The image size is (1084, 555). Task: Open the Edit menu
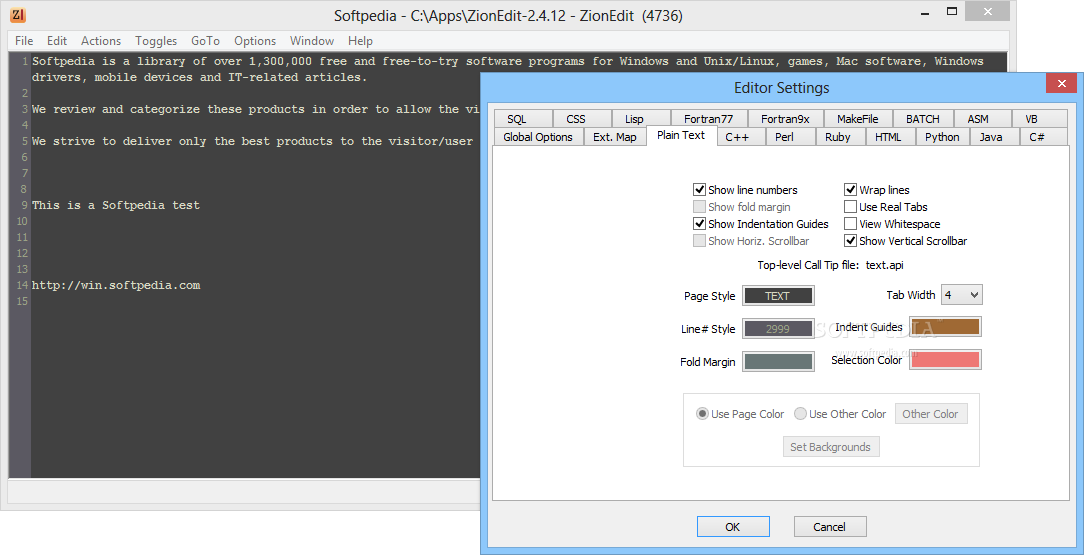click(57, 41)
